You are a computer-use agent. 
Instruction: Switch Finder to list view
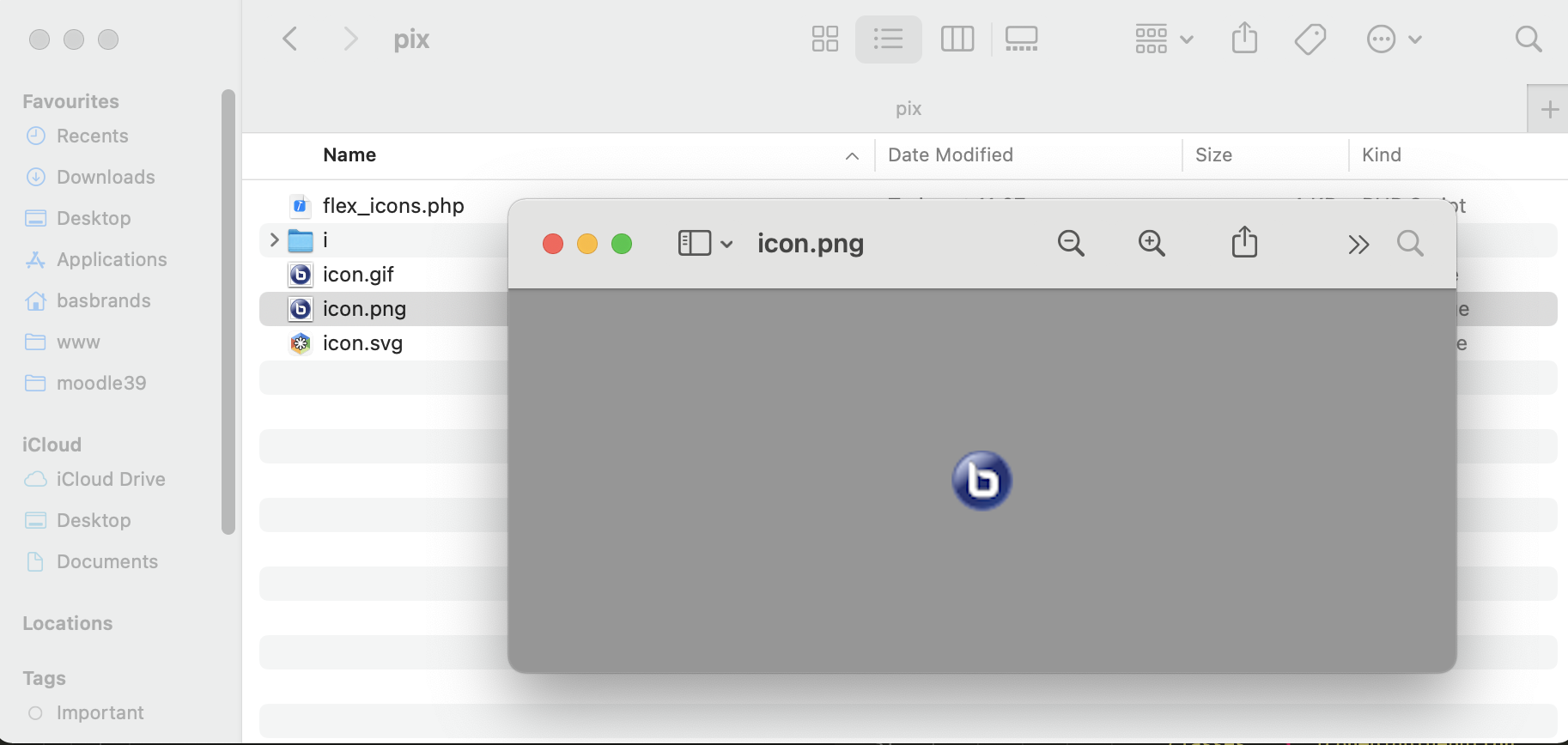(888, 39)
